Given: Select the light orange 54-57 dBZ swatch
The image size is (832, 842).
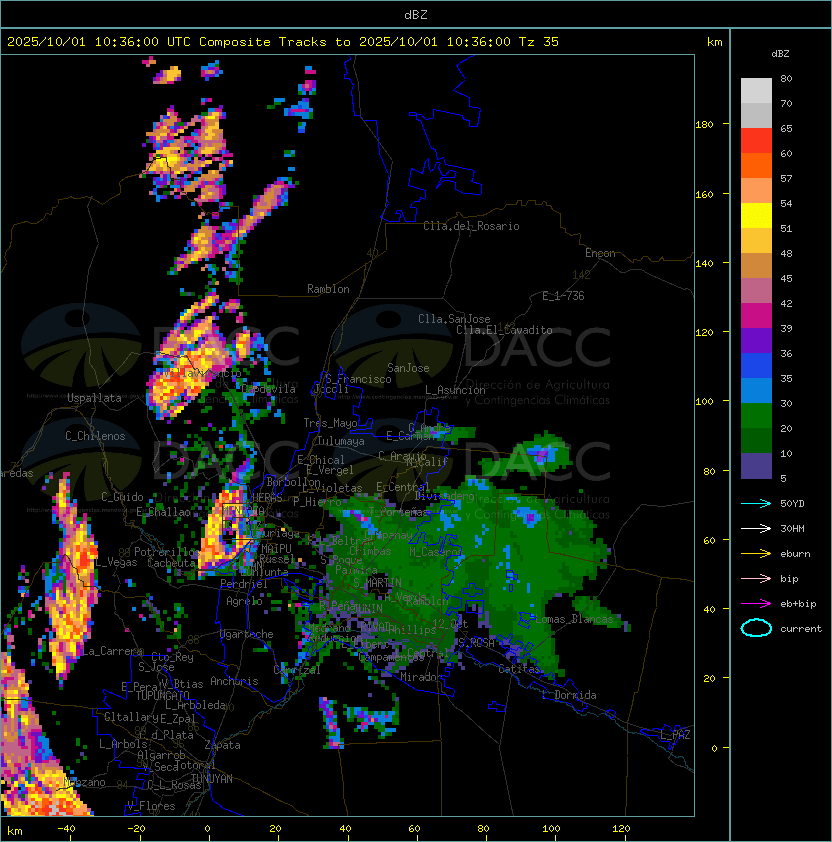Looking at the screenshot, I should click(x=756, y=191).
